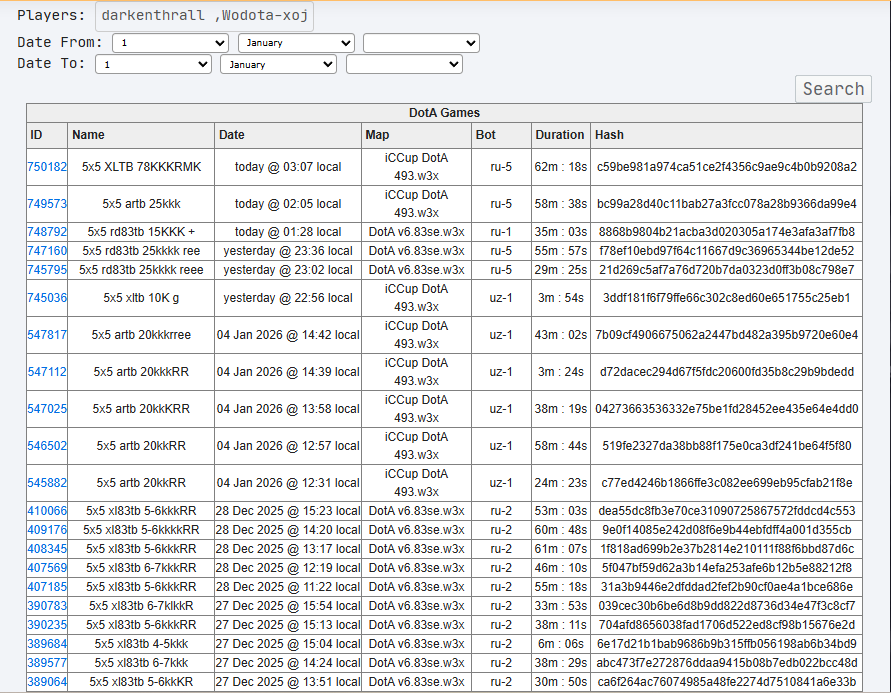Open game ID 745036

pos(47,298)
